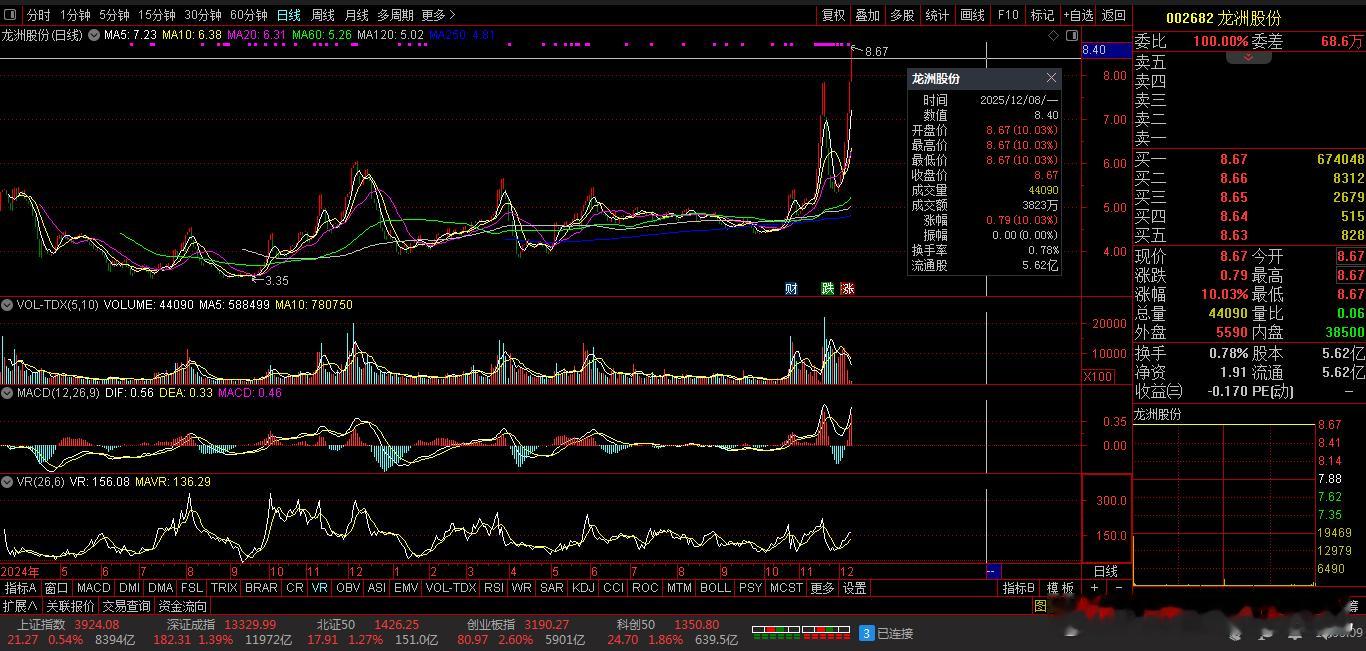
Task: Click the 涨 marker on chart
Action: (848, 289)
